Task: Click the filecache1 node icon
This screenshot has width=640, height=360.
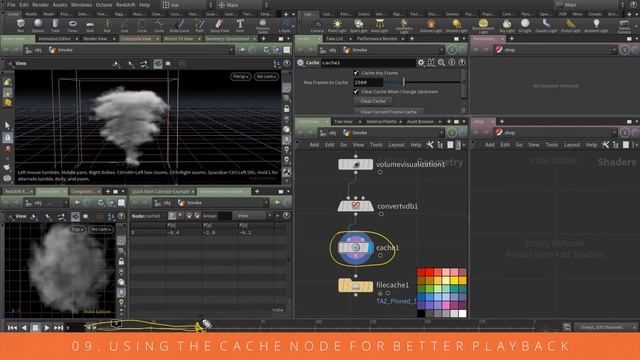Action: 356,285
